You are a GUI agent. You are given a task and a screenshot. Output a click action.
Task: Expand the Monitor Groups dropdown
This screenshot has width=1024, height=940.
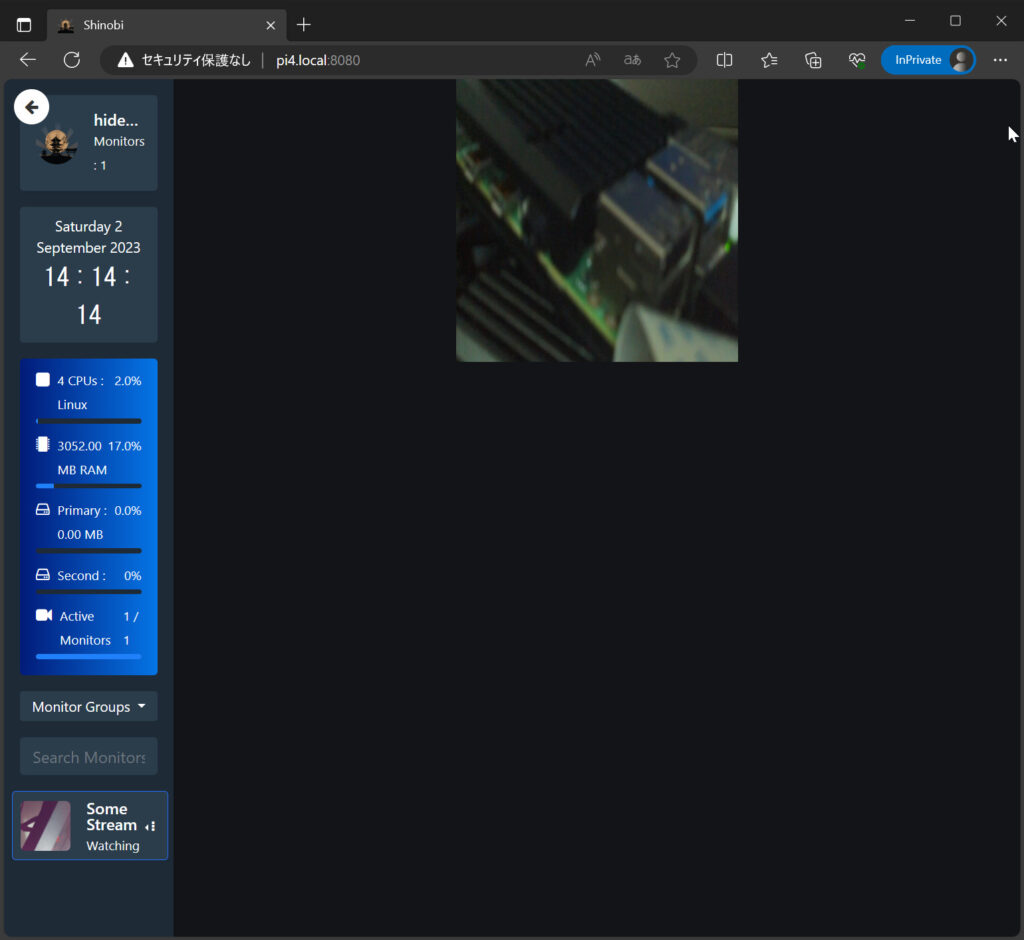click(x=88, y=706)
